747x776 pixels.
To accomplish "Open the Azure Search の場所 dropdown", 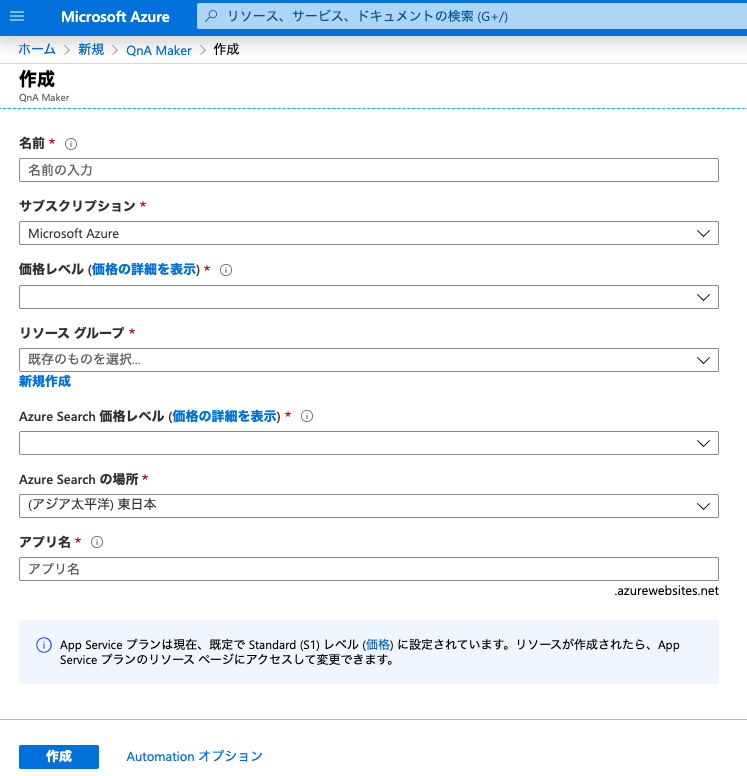I will [369, 506].
